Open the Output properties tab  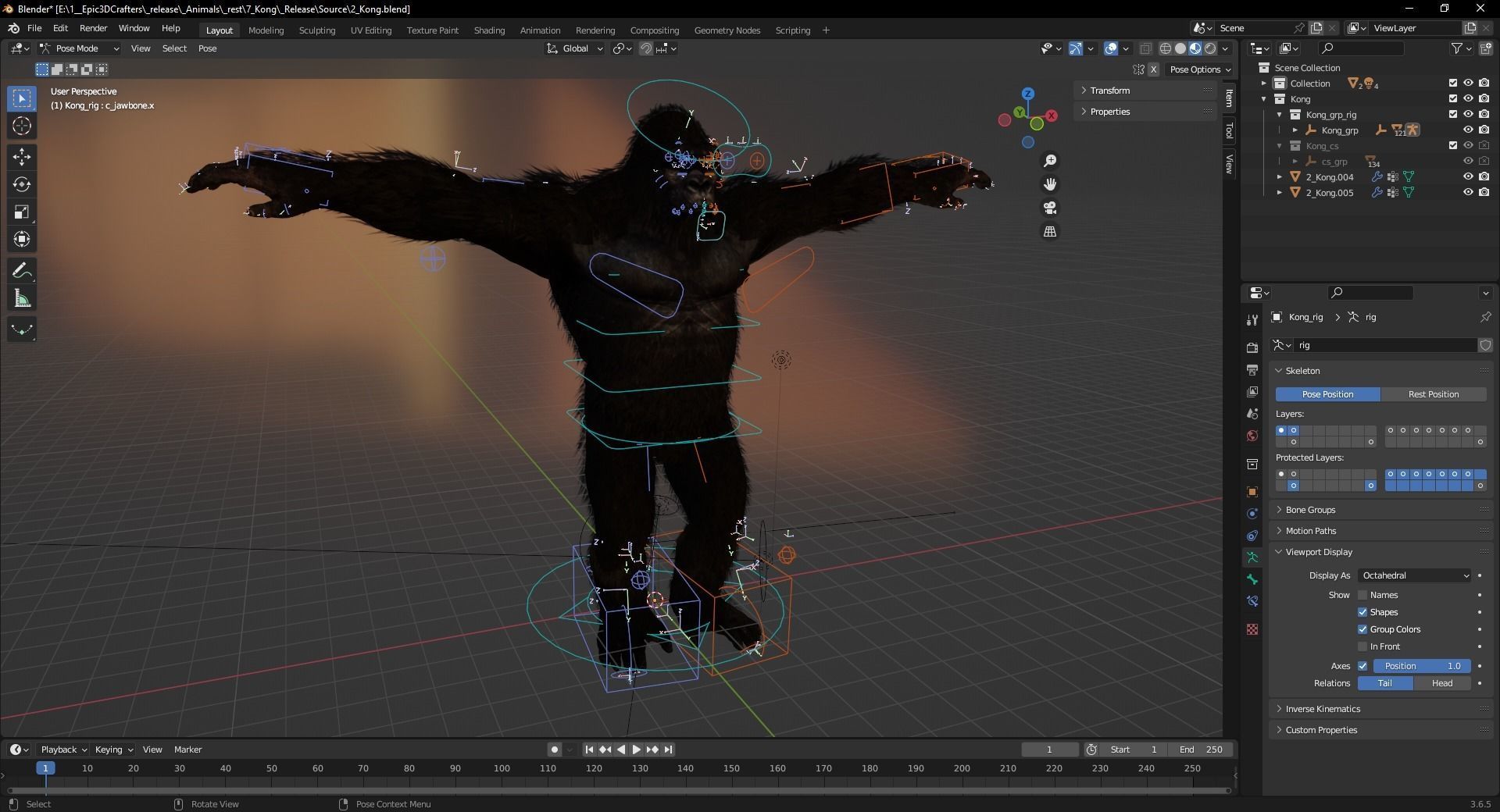1252,369
